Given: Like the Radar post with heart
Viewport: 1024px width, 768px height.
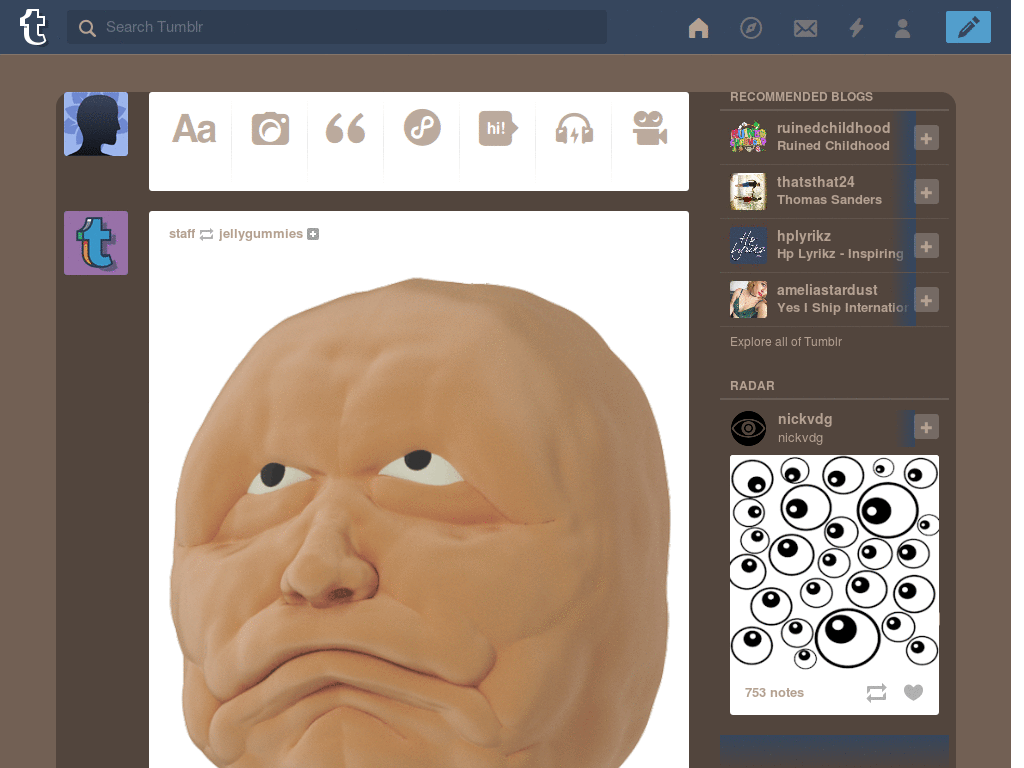Looking at the screenshot, I should pyautogui.click(x=913, y=692).
